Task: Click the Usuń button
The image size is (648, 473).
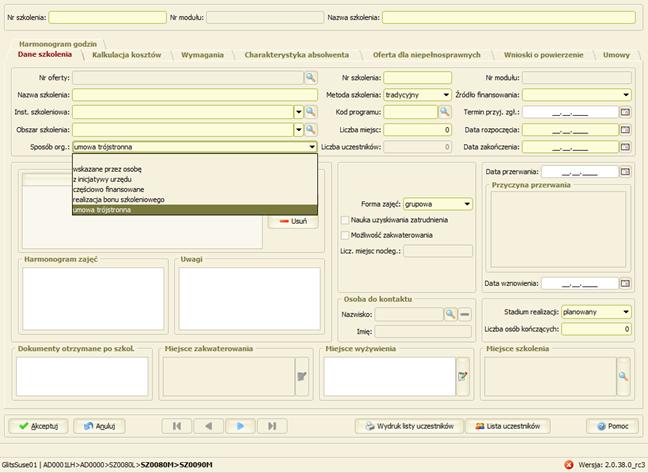Action: 293,221
